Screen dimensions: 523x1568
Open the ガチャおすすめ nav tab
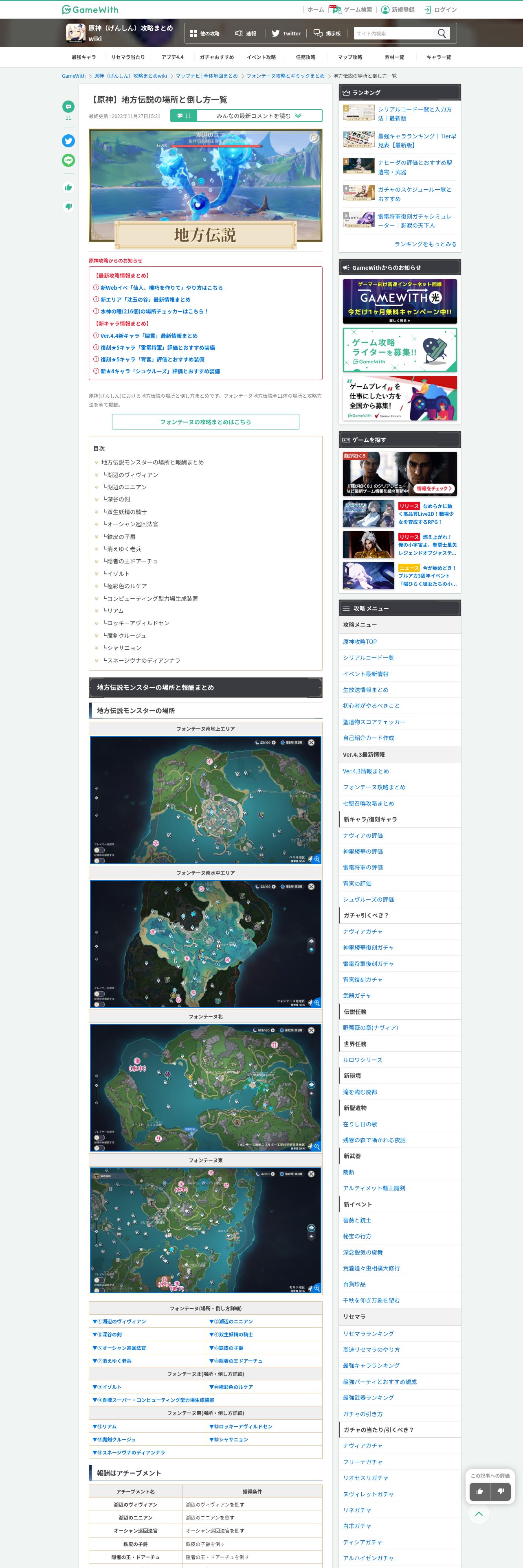point(217,57)
